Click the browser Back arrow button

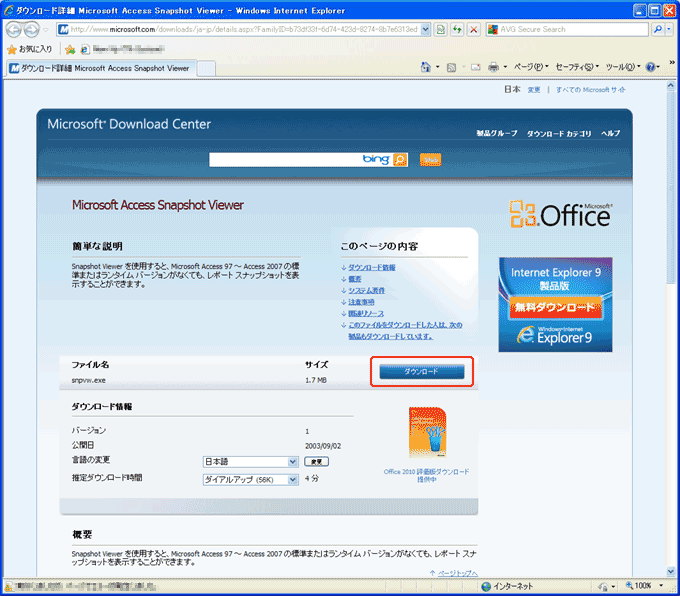(x=13, y=29)
